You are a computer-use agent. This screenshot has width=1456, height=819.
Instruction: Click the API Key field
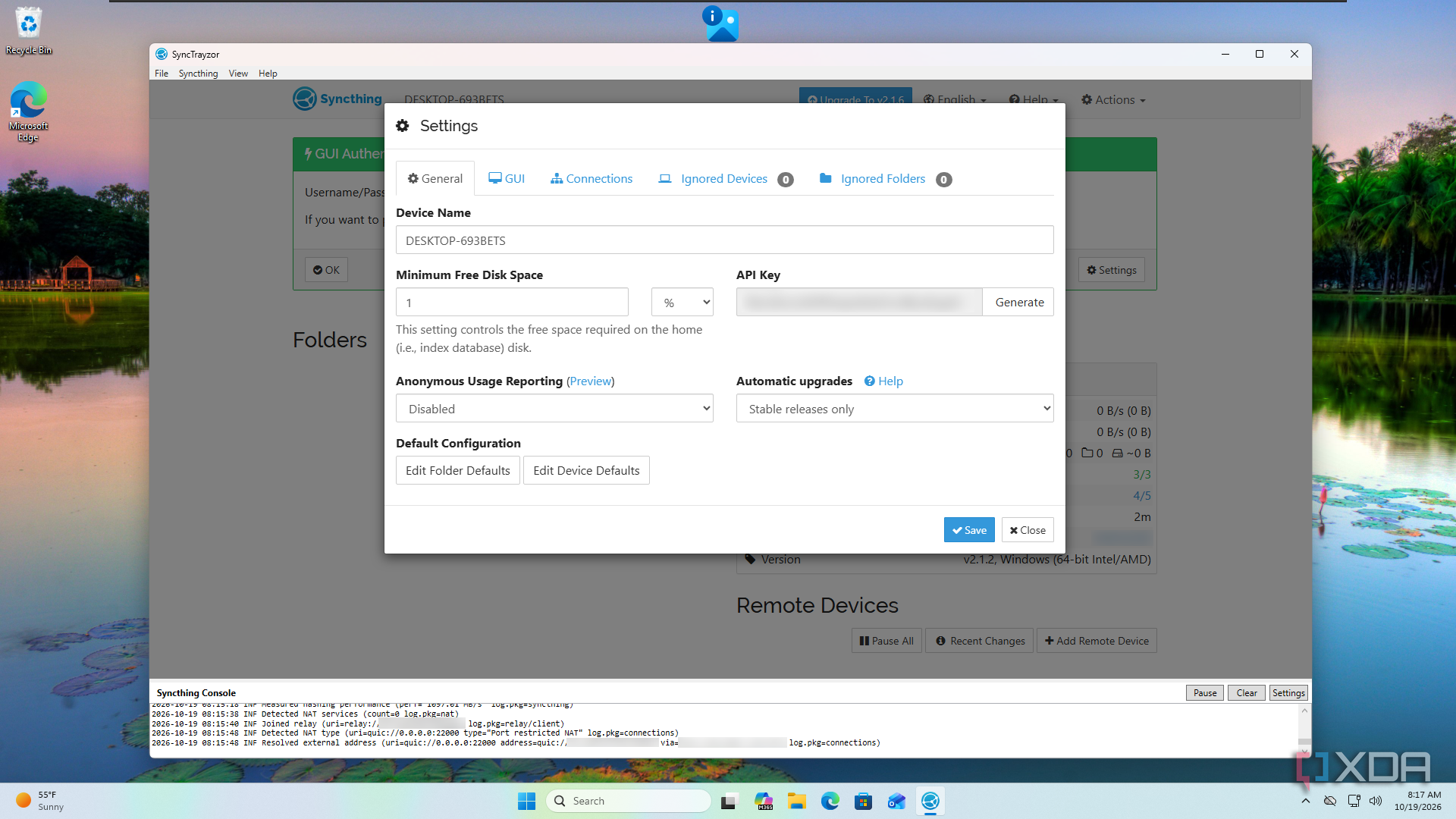(x=858, y=303)
